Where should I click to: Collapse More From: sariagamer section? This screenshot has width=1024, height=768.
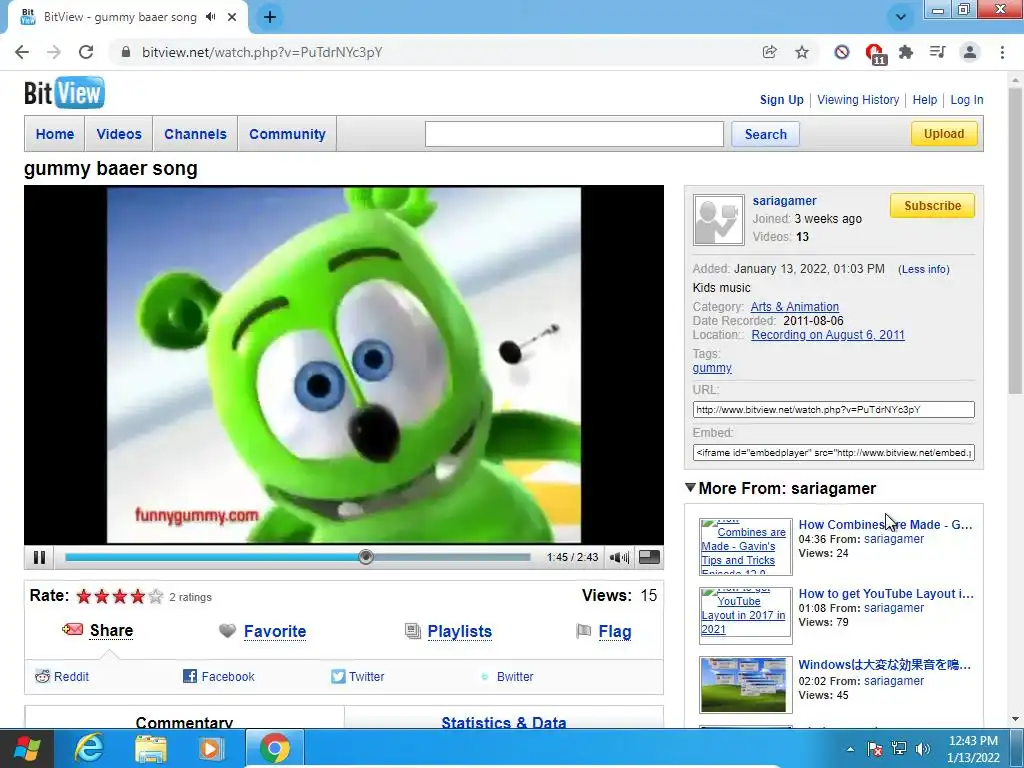(690, 488)
